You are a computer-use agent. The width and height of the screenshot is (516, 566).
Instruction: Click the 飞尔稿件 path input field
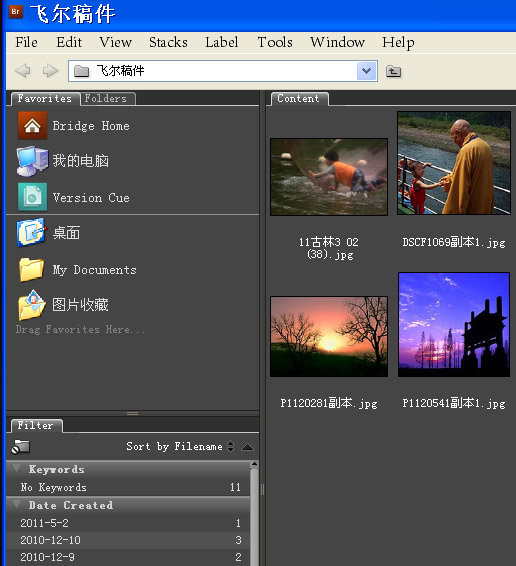[223, 71]
